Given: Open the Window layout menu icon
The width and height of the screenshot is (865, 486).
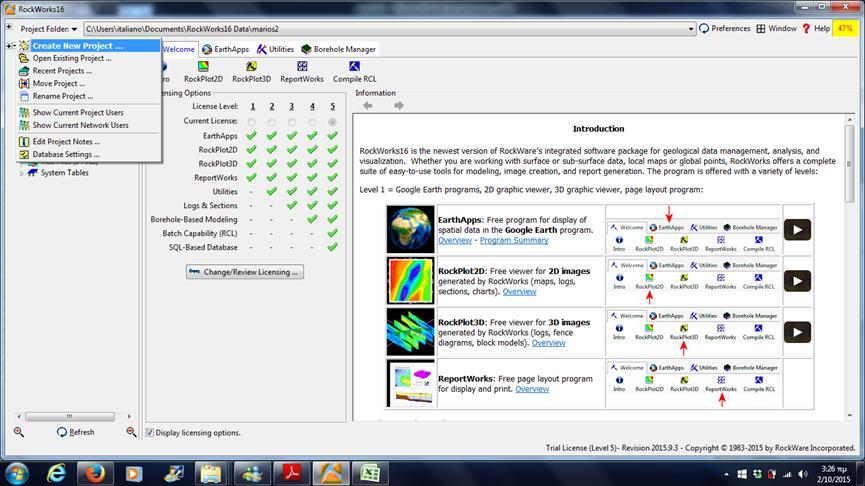Looking at the screenshot, I should [761, 29].
